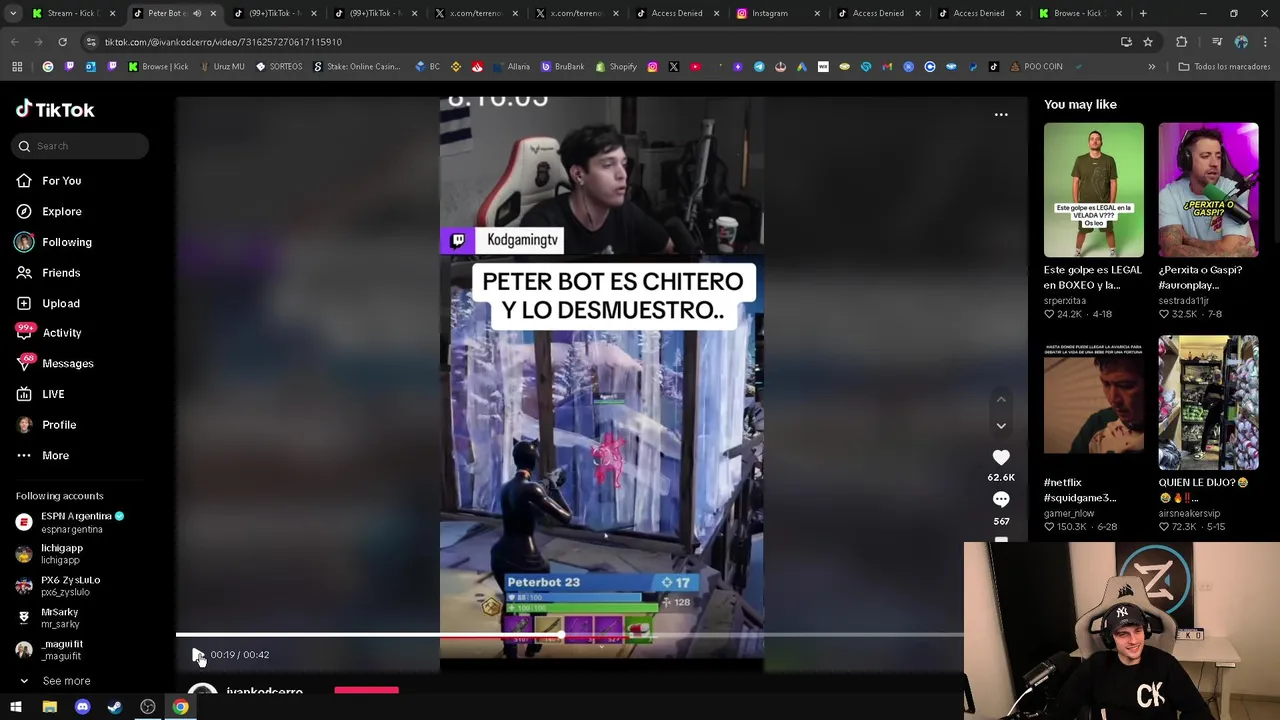Image resolution: width=1280 pixels, height=720 pixels.
Task: Open 'Este golpe es LEGAL' video thumbnail
Action: tap(1094, 190)
